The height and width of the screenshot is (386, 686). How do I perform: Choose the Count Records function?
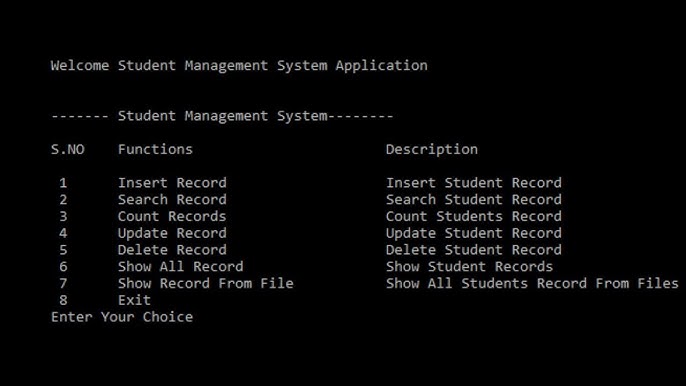(x=172, y=216)
